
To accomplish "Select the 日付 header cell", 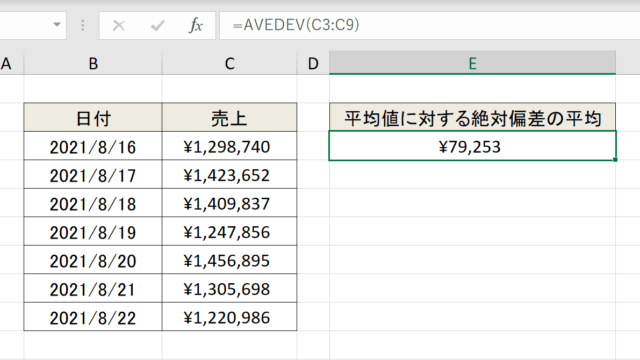I will pyautogui.click(x=93, y=118).
